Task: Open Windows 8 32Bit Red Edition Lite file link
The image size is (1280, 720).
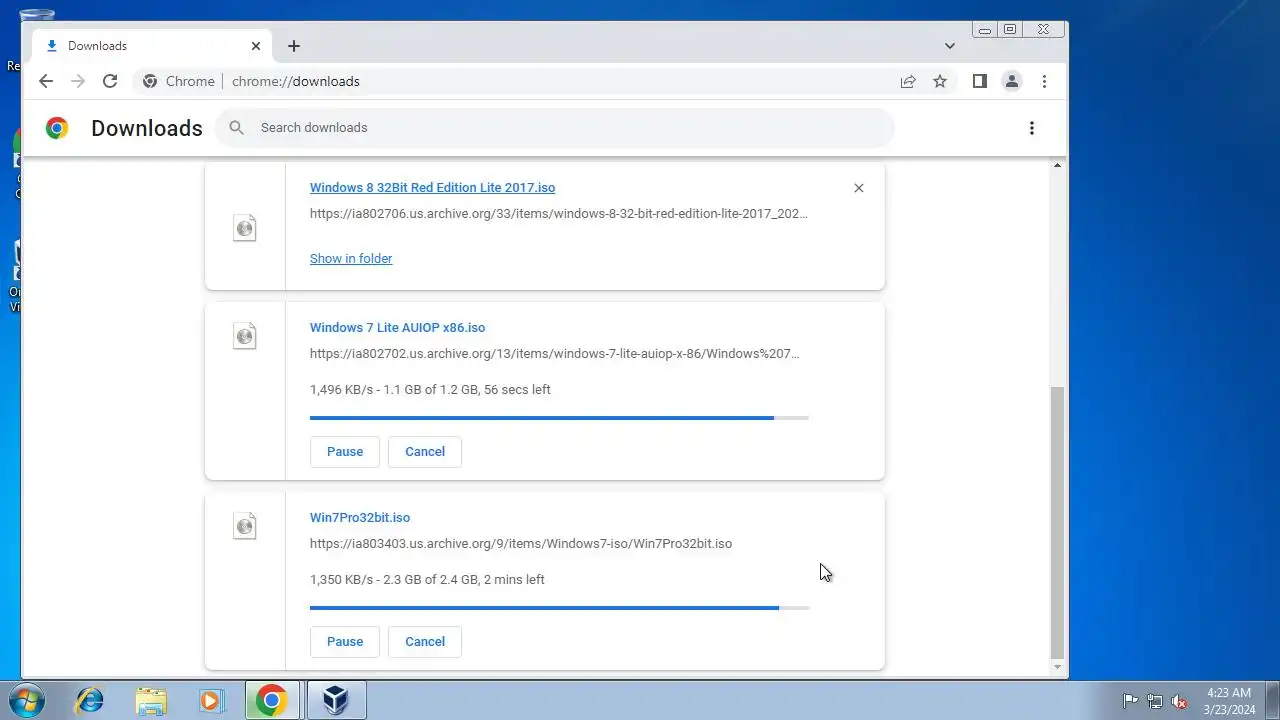Action: 432,188
